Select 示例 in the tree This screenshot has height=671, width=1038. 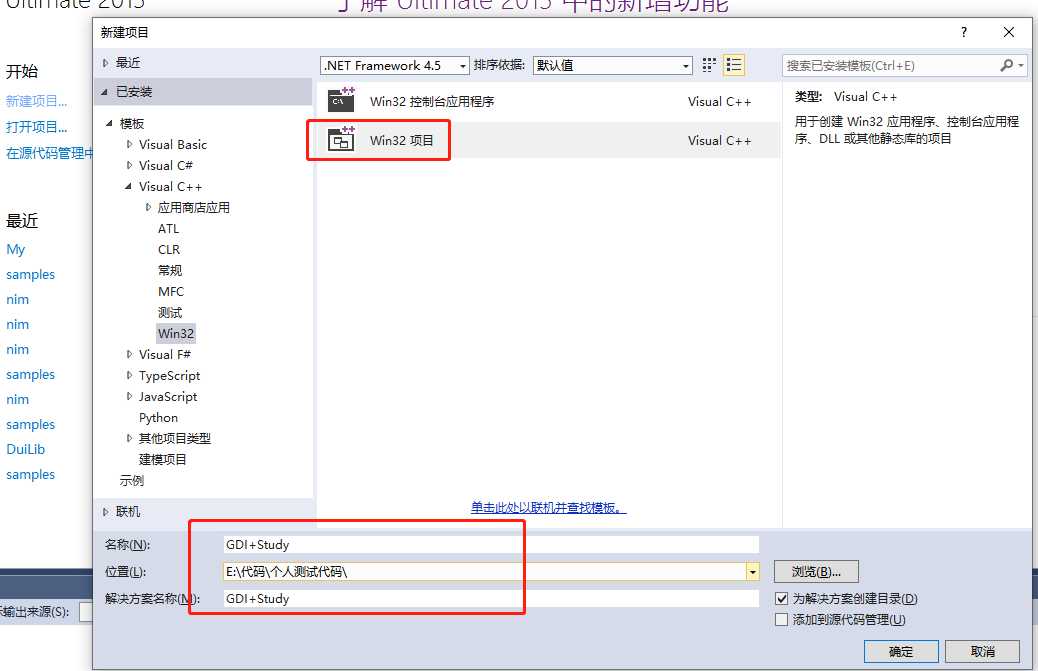(x=131, y=480)
